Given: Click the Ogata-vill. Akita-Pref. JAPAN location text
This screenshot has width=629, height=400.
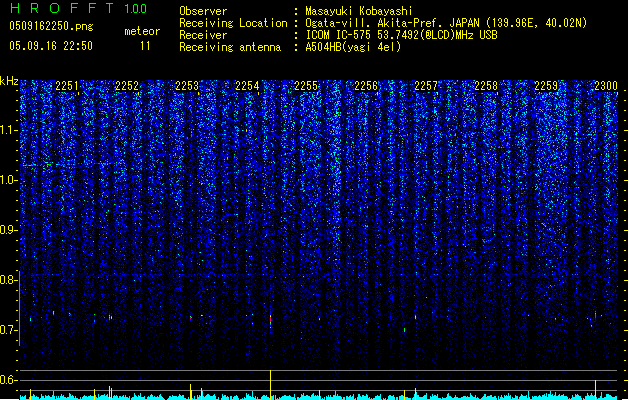Looking at the screenshot, I should tap(446, 23).
